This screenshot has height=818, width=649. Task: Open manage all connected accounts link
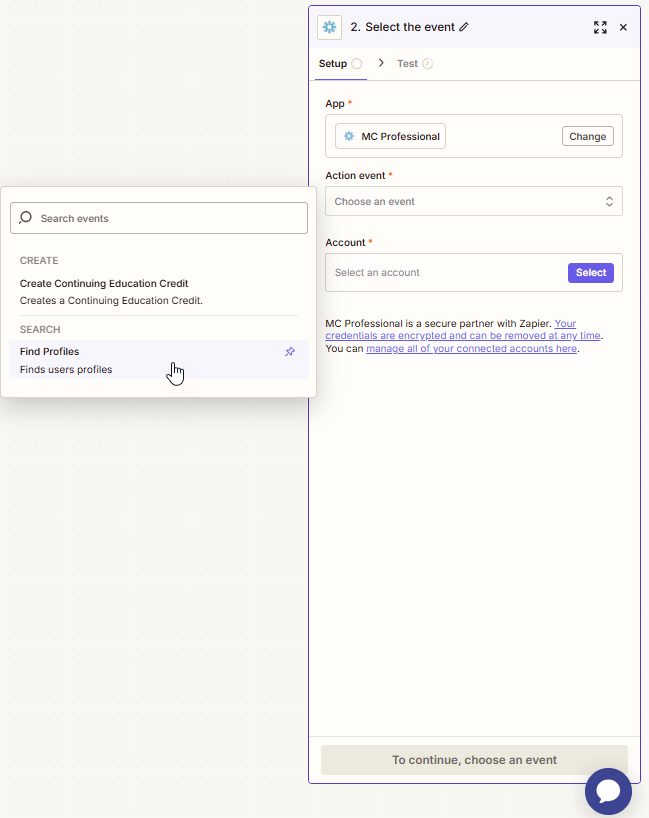(472, 348)
